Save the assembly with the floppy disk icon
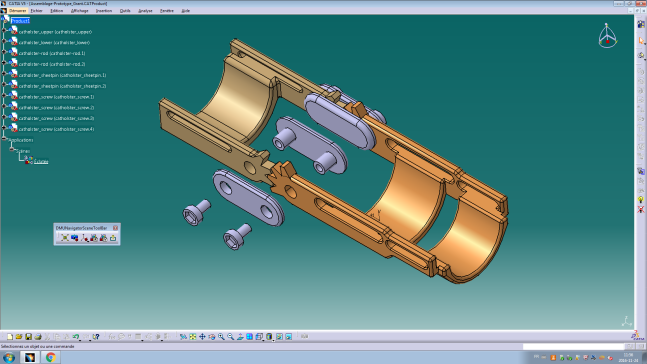The width and height of the screenshot is (647, 364). point(28,337)
